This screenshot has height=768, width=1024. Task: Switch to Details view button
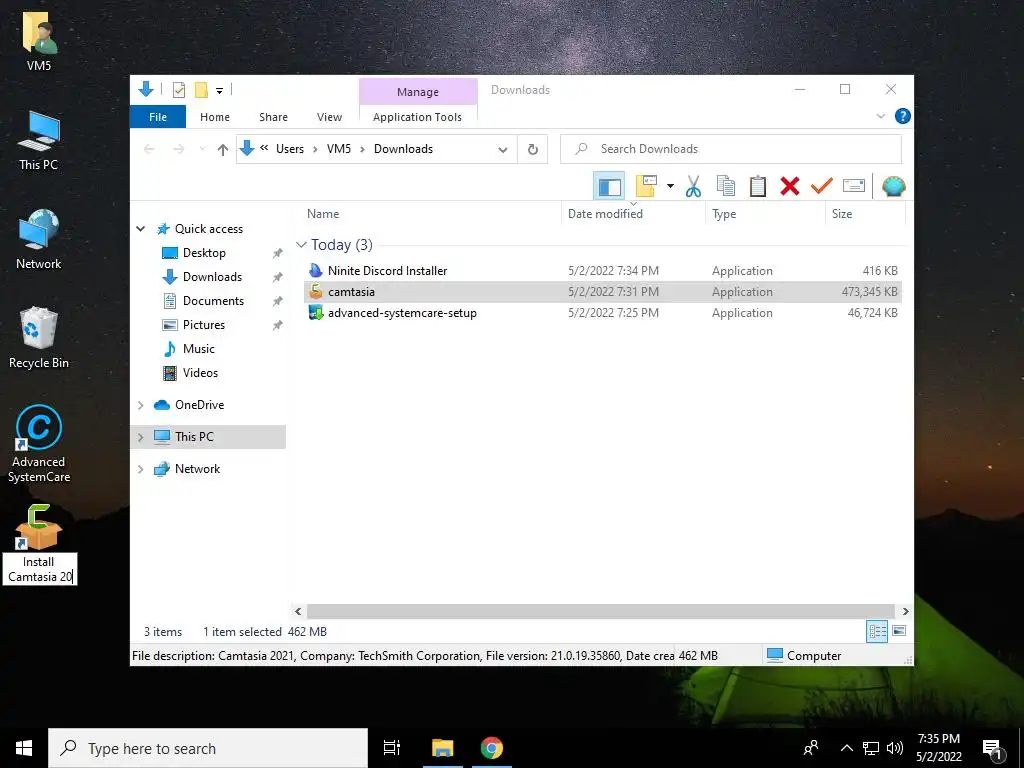click(877, 631)
